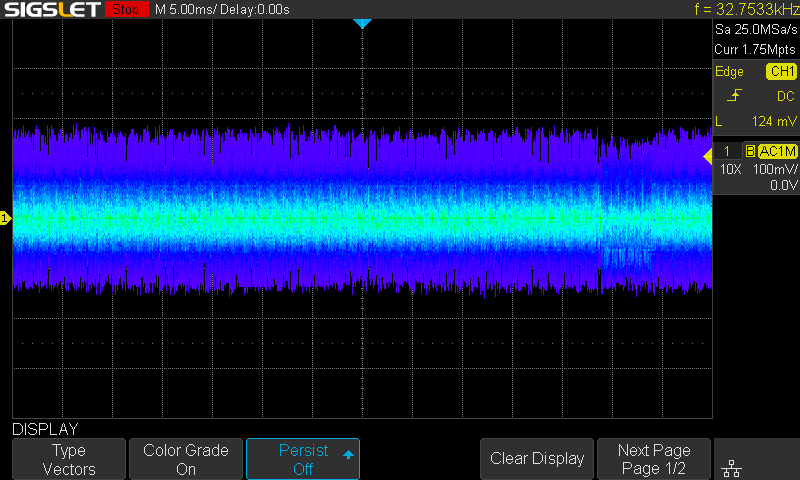Viewport: 800px width, 480px height.
Task: Click the 10X probe attenuation value
Action: pos(730,169)
